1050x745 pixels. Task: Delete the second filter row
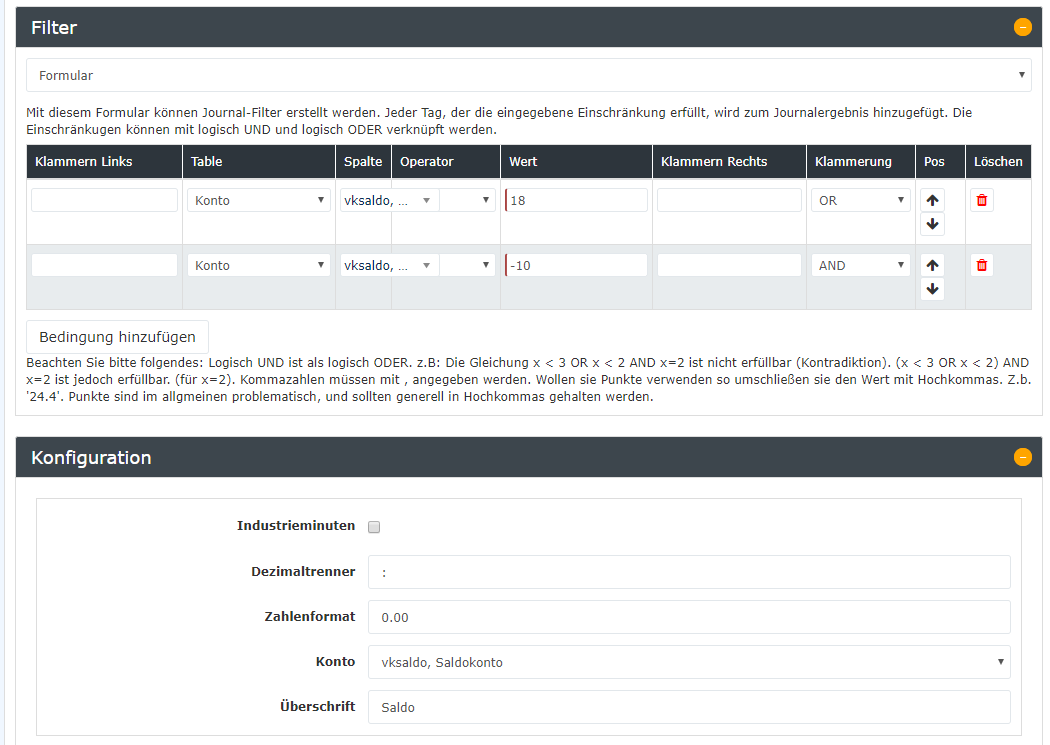tap(982, 265)
